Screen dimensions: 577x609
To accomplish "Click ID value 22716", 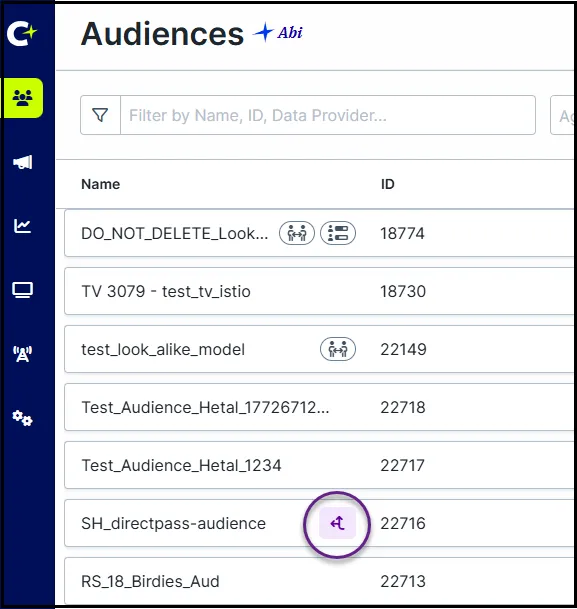I will click(403, 523).
